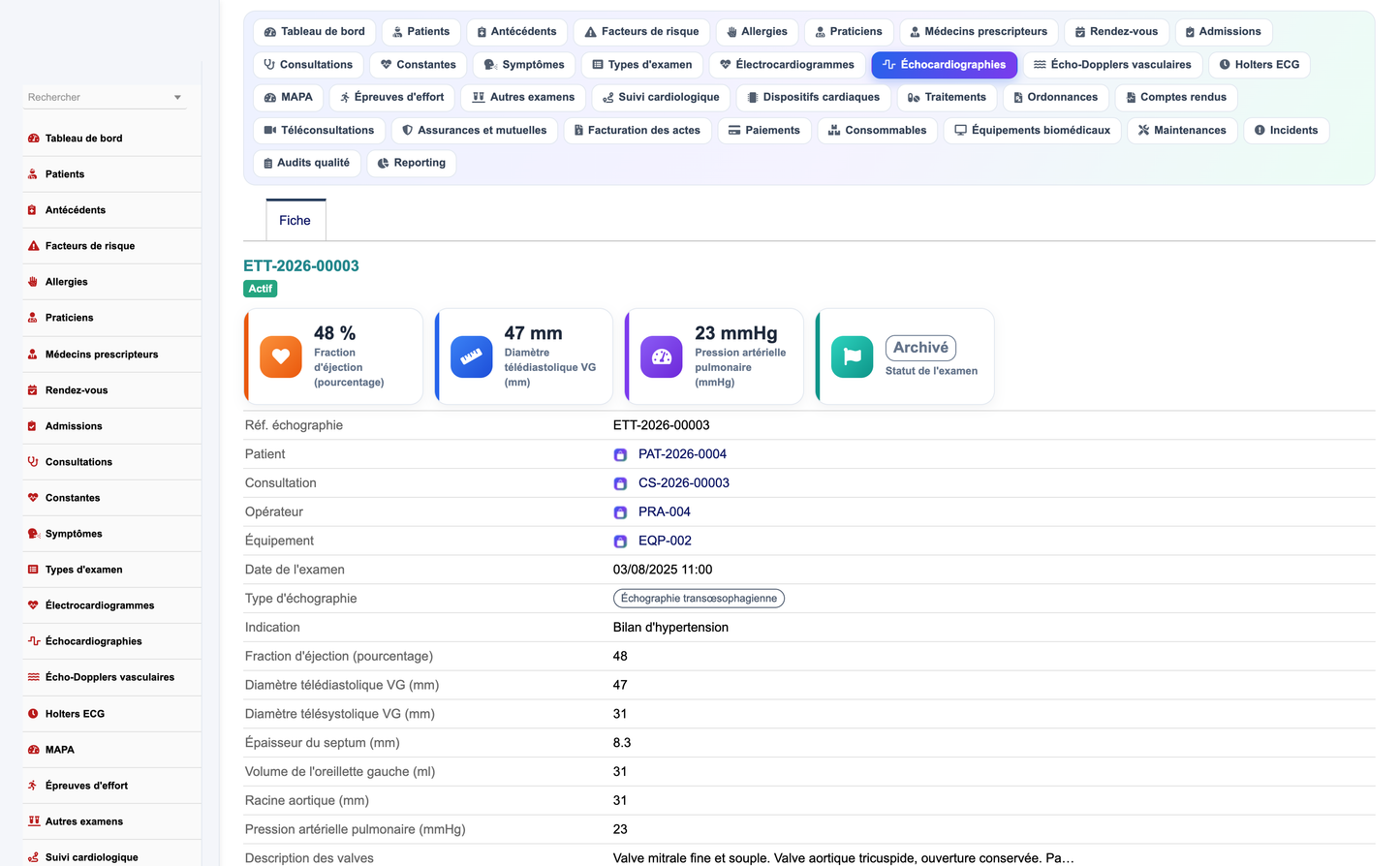Click the Épreuves d'effort runner icon in sidebar

click(33, 786)
